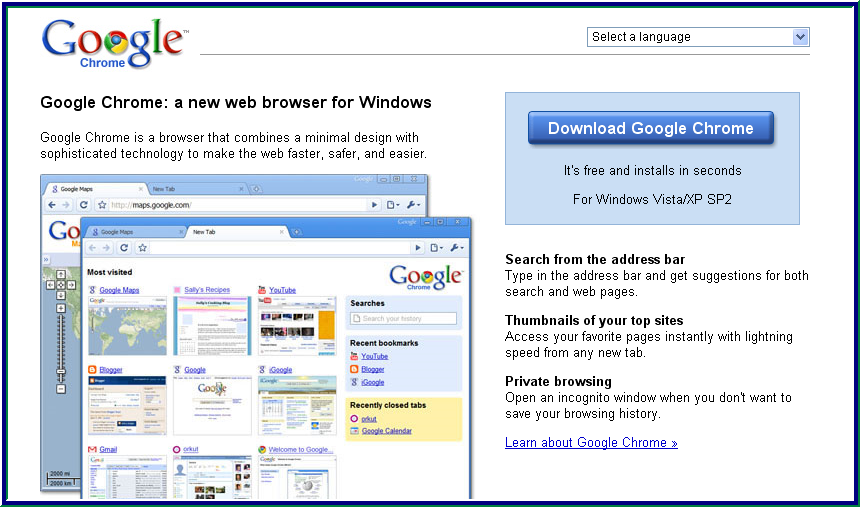Click the YouTube page thumbnail in Most visited

[x=297, y=326]
